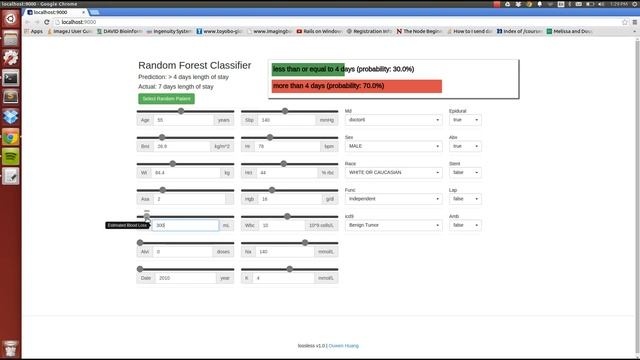Screen dimensions: 640x360
Task: Click the Date year input field showing 2010
Action: [185, 278]
